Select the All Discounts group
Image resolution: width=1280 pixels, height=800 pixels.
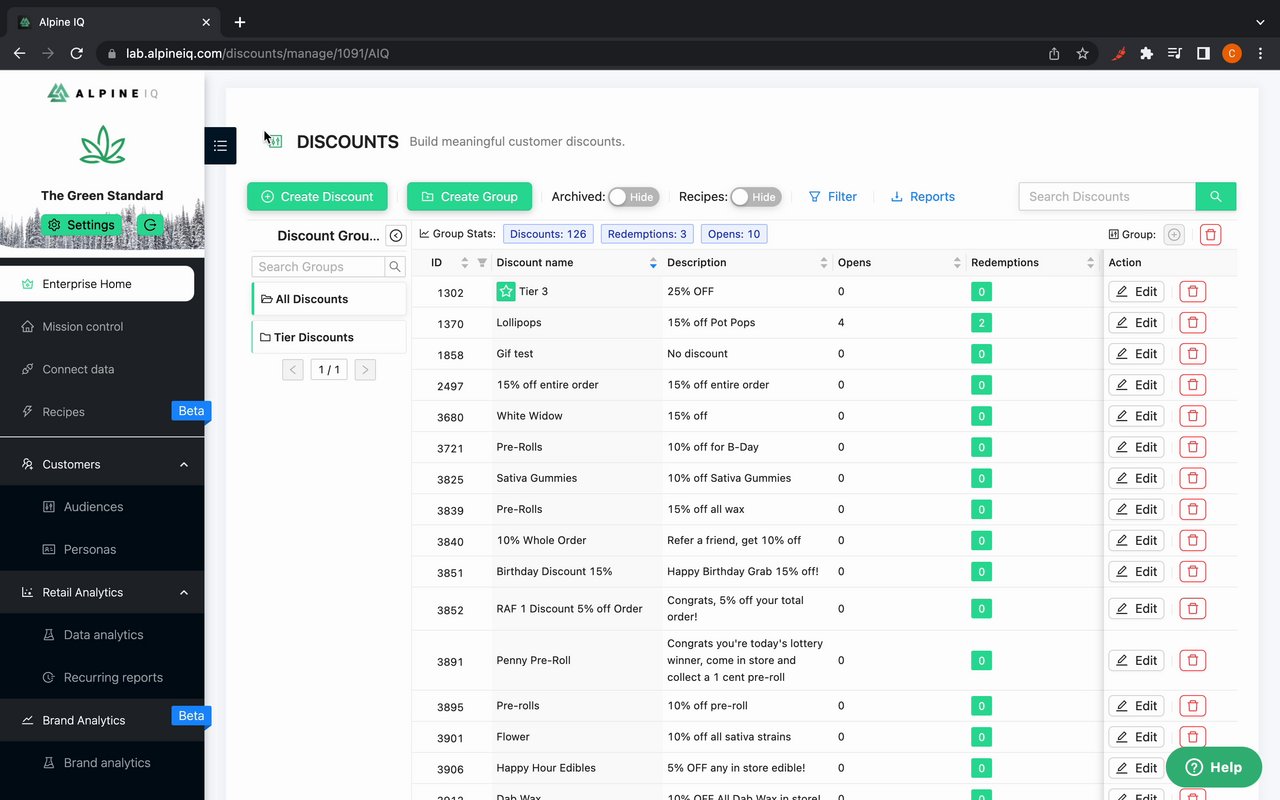[329, 299]
